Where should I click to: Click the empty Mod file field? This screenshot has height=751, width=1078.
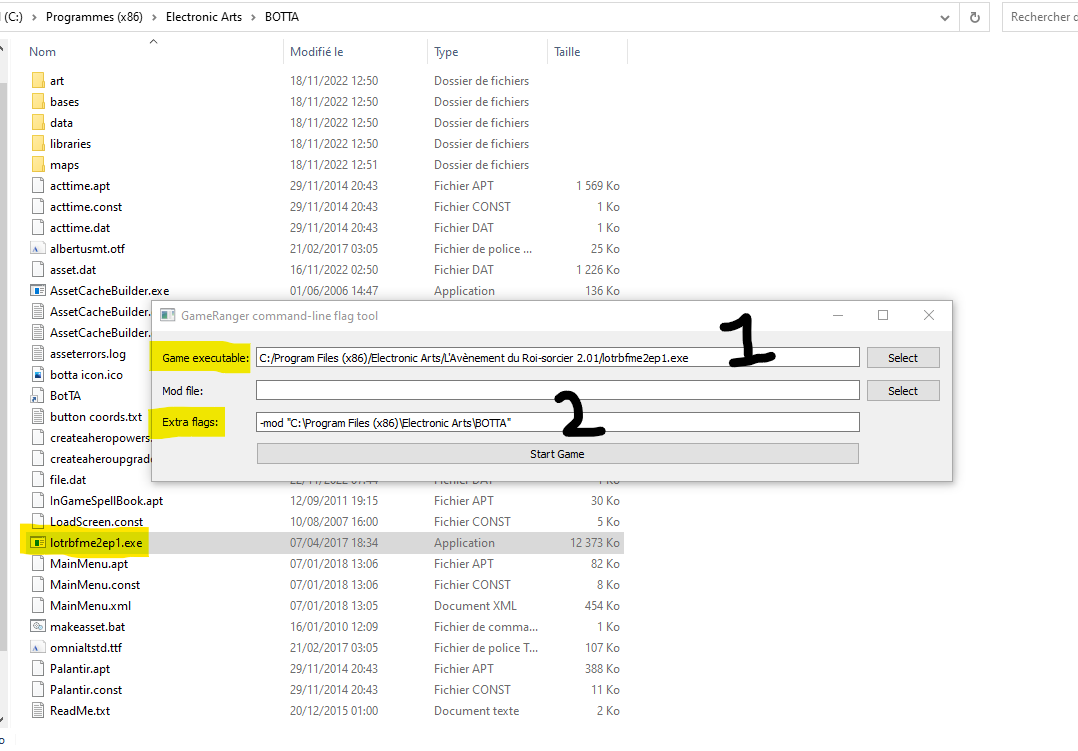coord(558,391)
